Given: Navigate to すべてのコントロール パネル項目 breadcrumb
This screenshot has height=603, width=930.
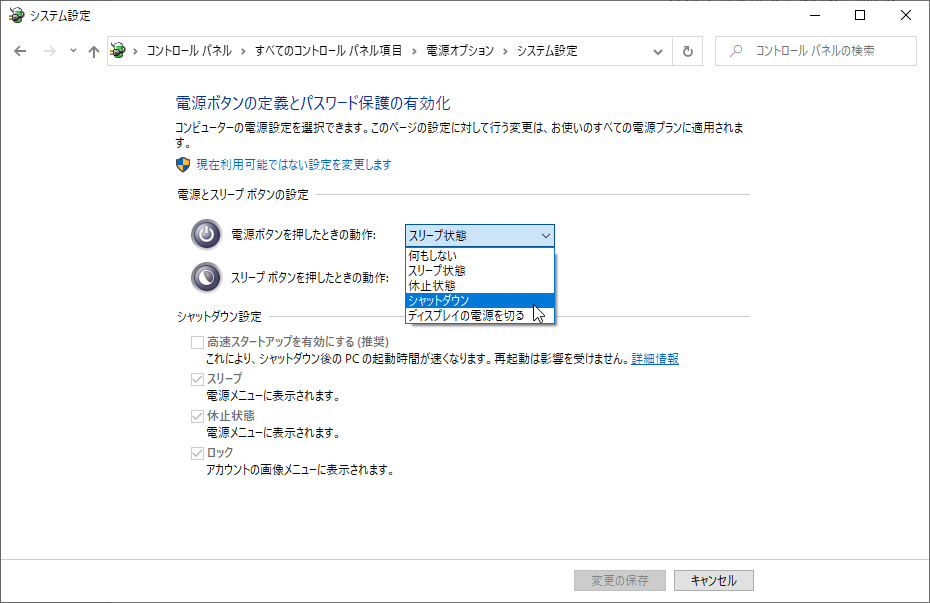Looking at the screenshot, I should [329, 51].
